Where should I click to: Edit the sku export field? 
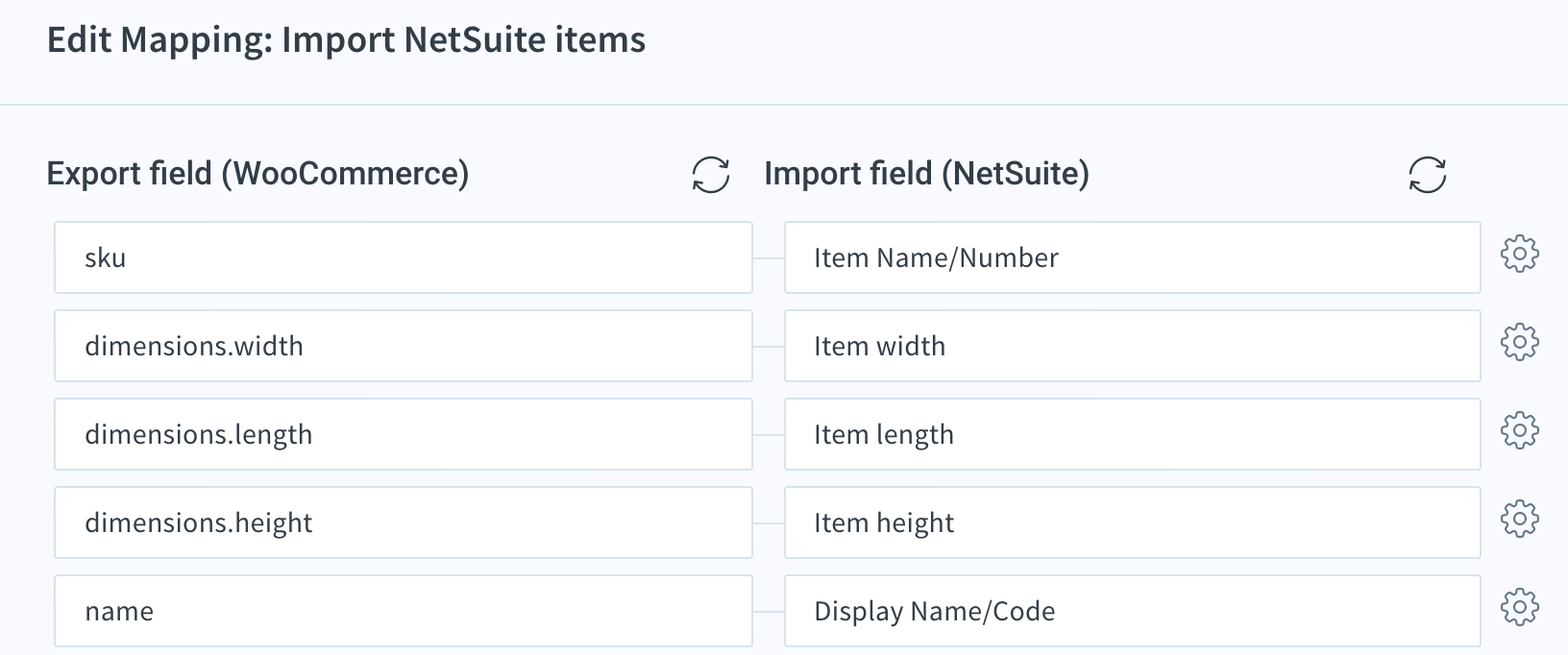[x=404, y=257]
